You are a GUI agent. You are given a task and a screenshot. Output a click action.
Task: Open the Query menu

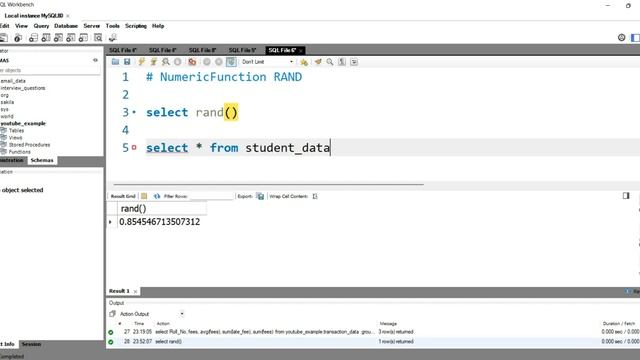[x=41, y=26]
